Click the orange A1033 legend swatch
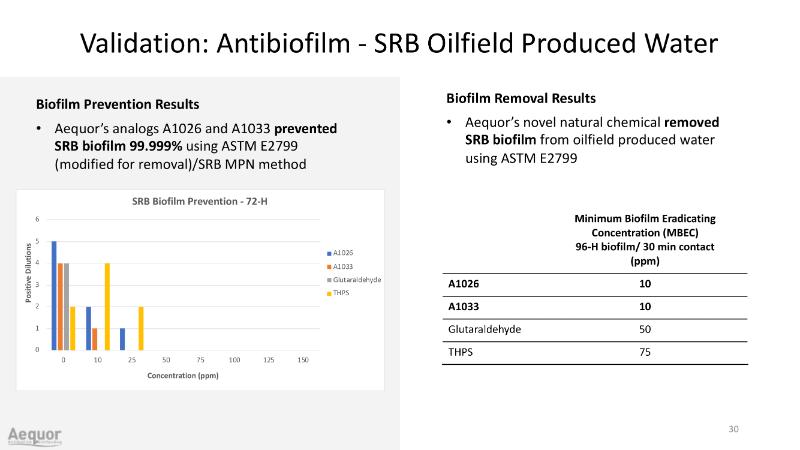This screenshot has width=800, height=450. click(329, 266)
